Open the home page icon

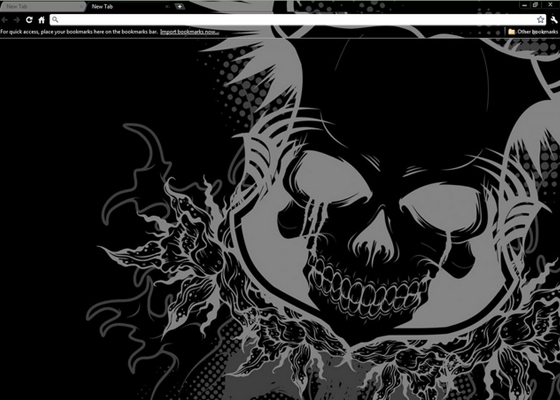[x=41, y=20]
